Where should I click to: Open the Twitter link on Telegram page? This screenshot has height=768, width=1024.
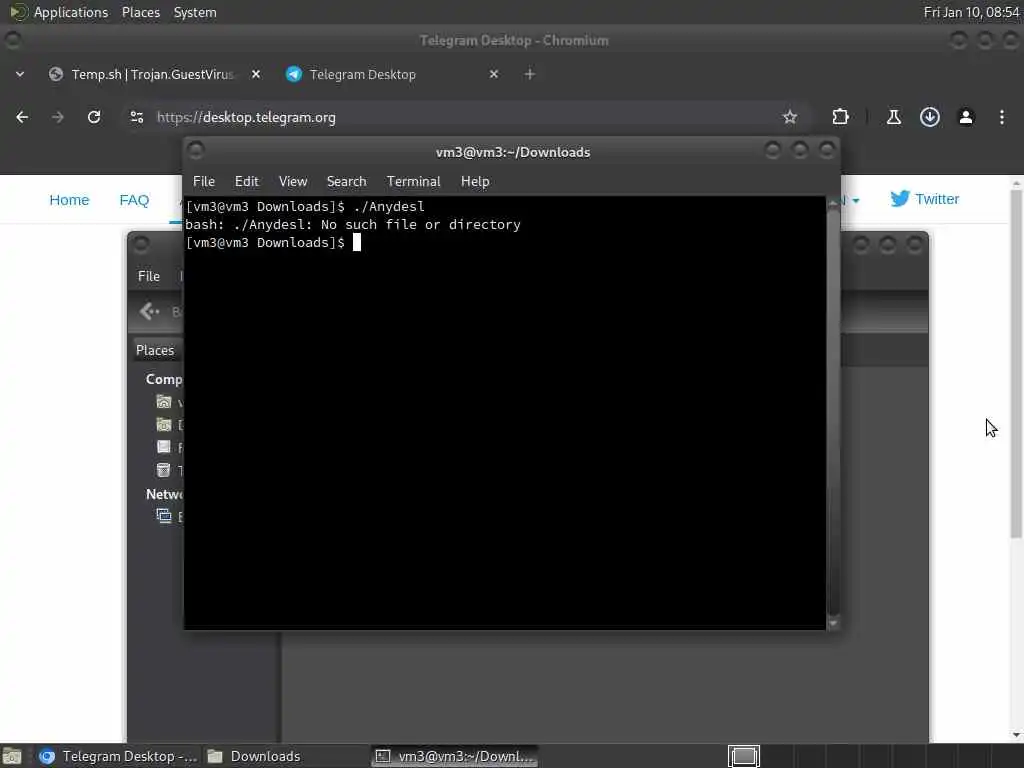[x=924, y=199]
